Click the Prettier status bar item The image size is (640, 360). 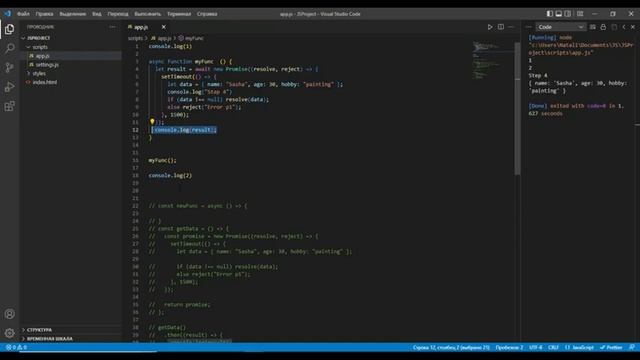coord(611,347)
